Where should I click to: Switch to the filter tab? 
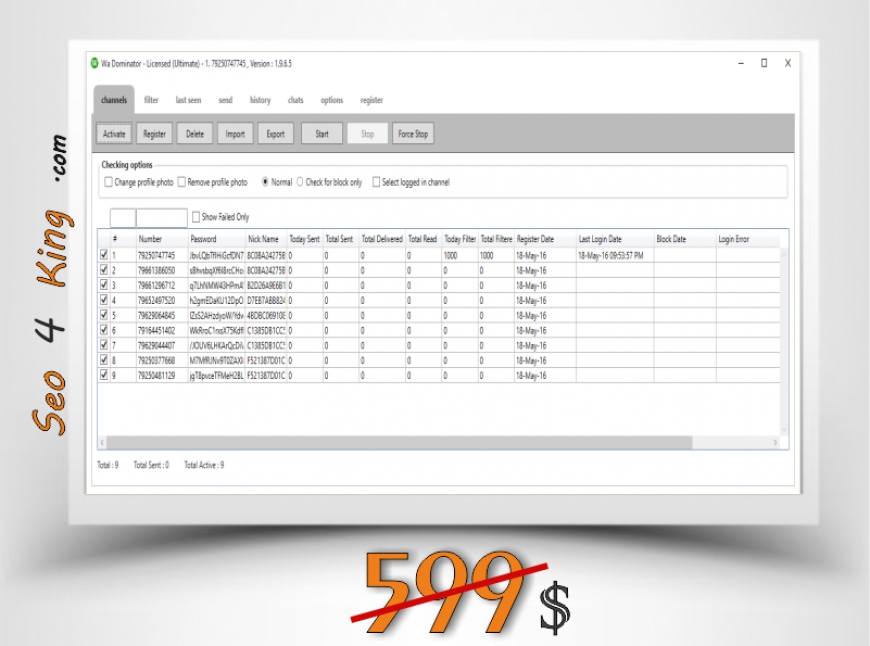(151, 100)
